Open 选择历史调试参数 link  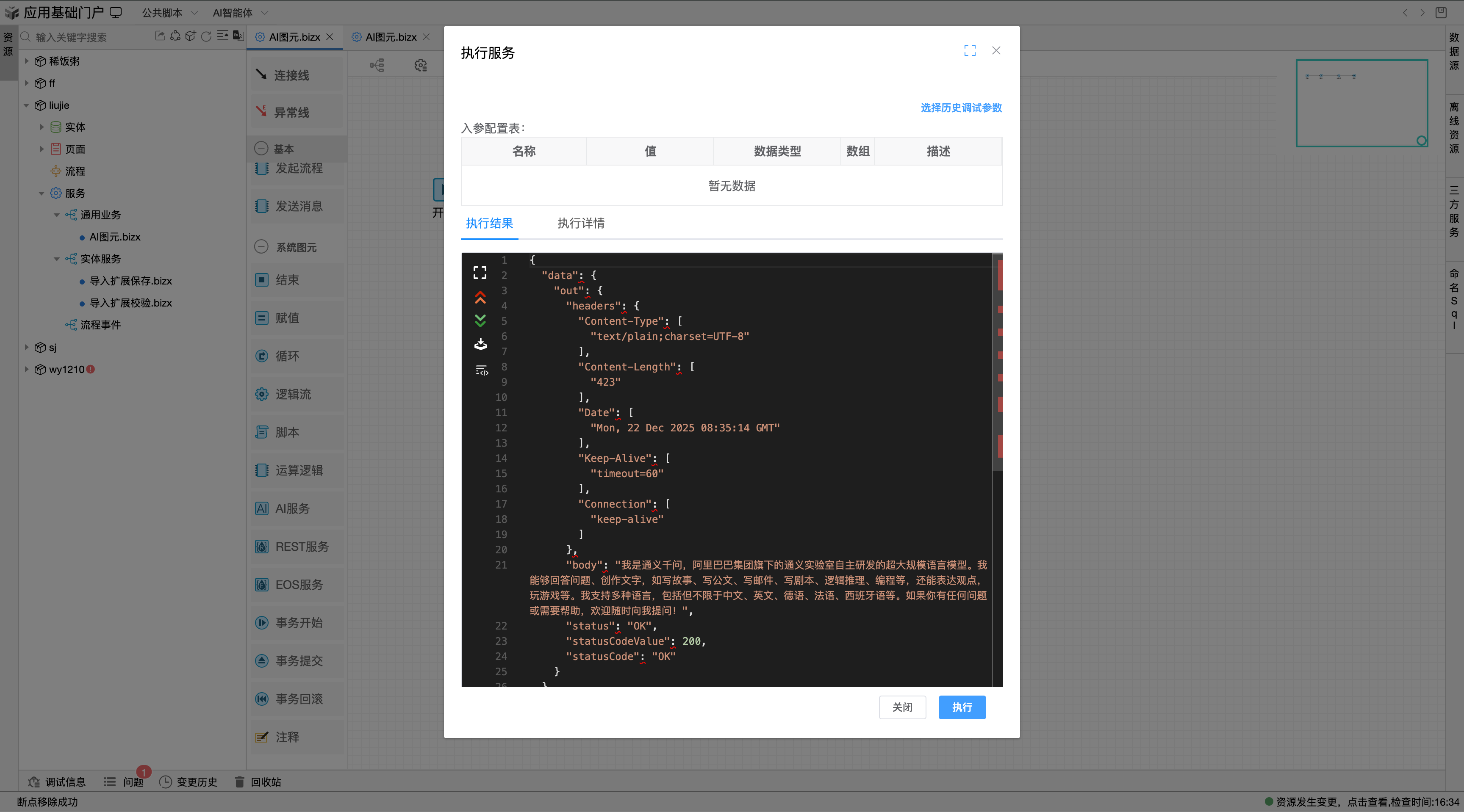pyautogui.click(x=960, y=107)
